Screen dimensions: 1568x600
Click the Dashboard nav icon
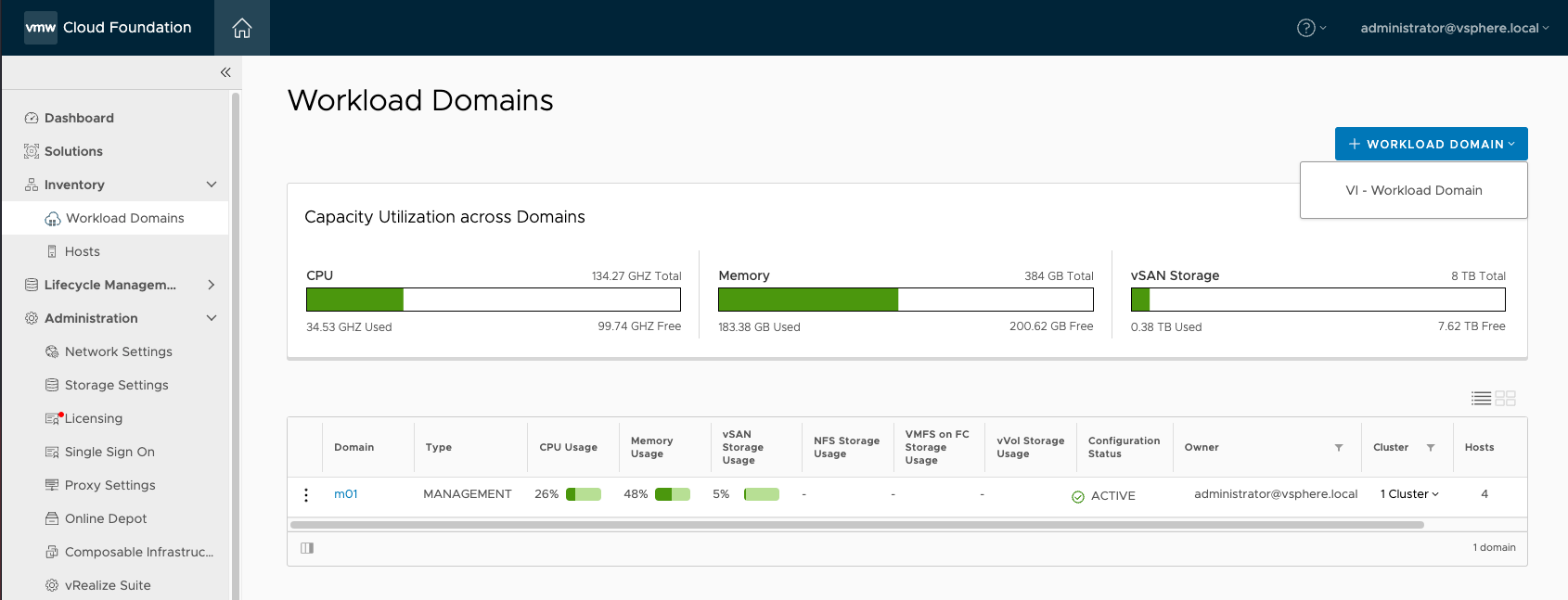point(32,118)
